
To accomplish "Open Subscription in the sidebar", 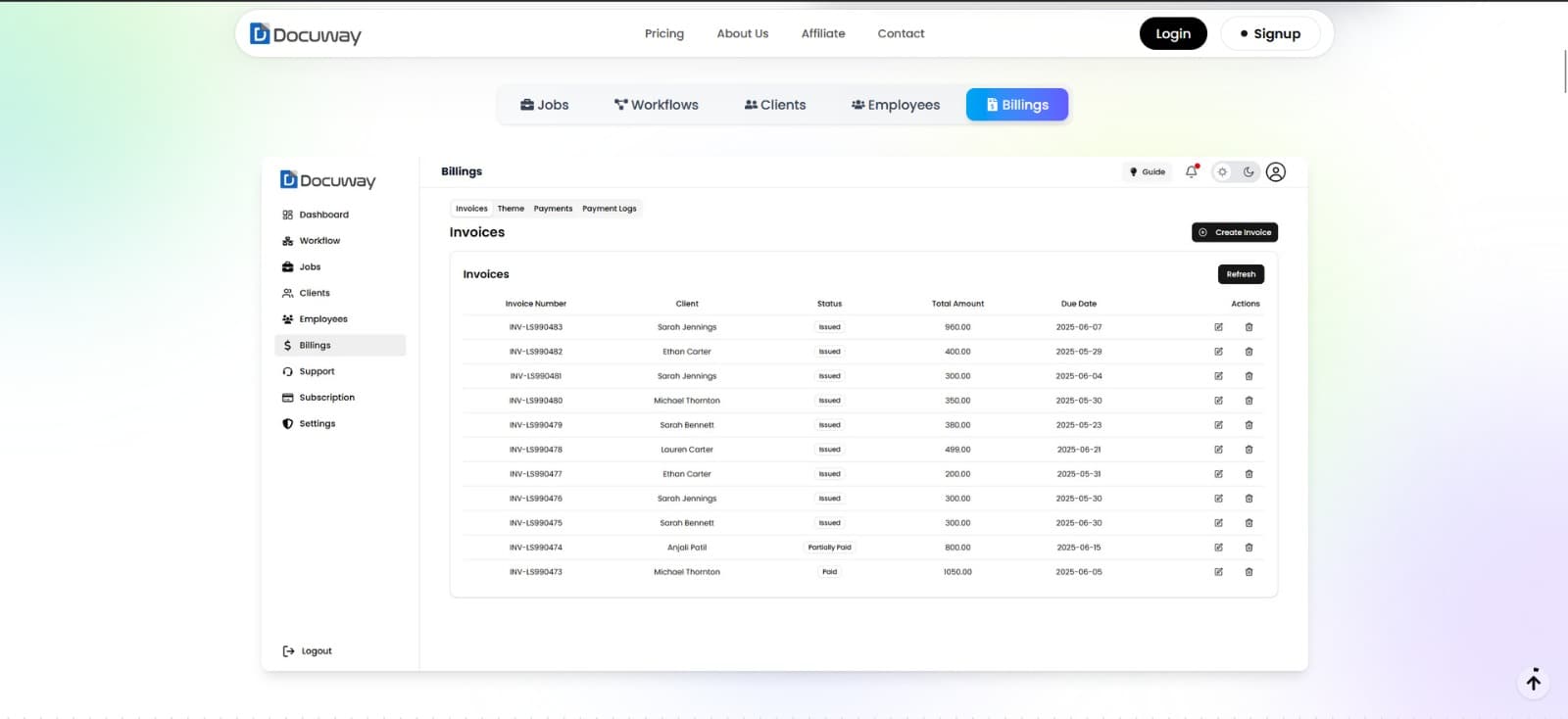I will pos(326,398).
